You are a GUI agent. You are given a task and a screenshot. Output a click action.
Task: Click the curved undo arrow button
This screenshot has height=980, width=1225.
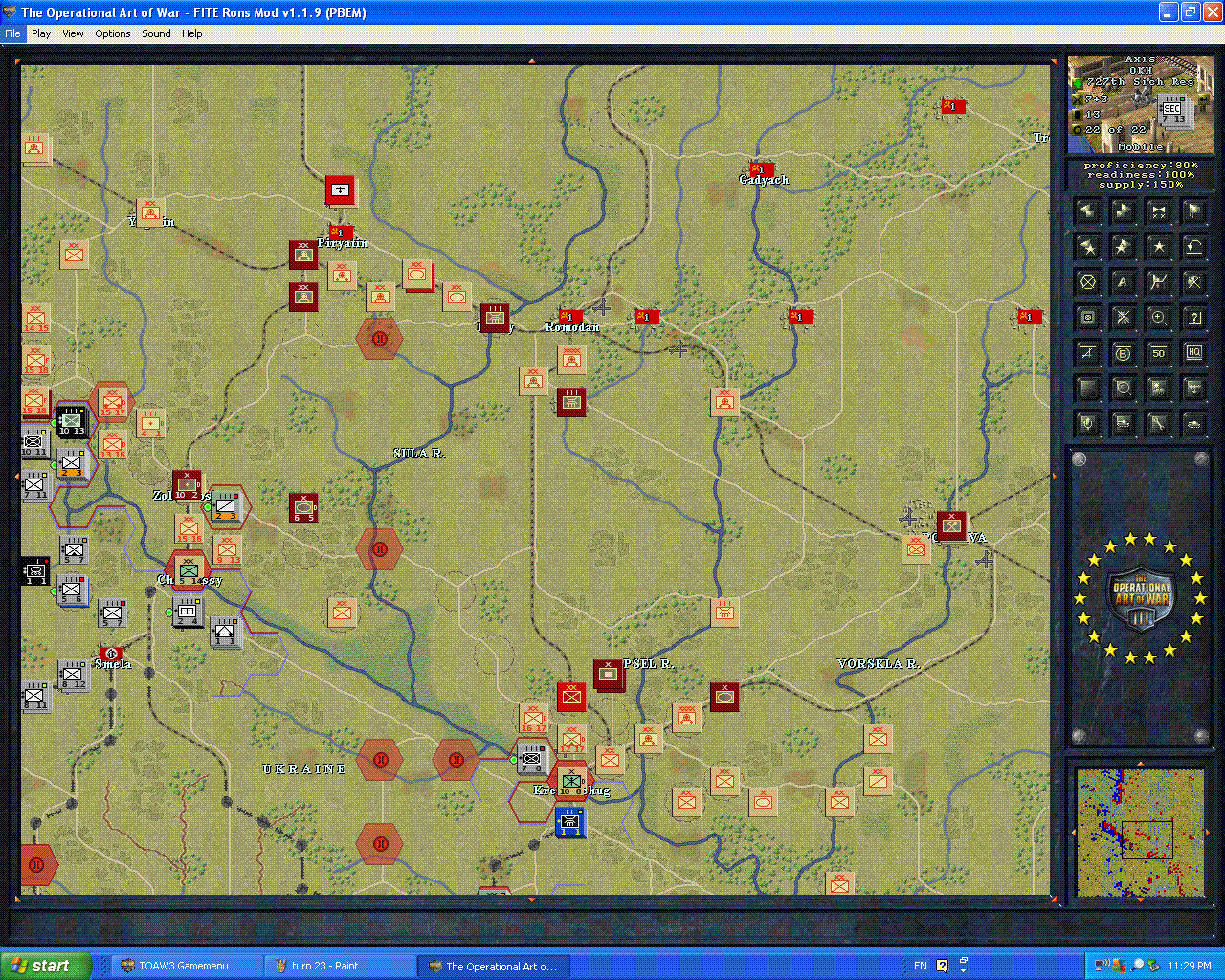pos(1193,247)
